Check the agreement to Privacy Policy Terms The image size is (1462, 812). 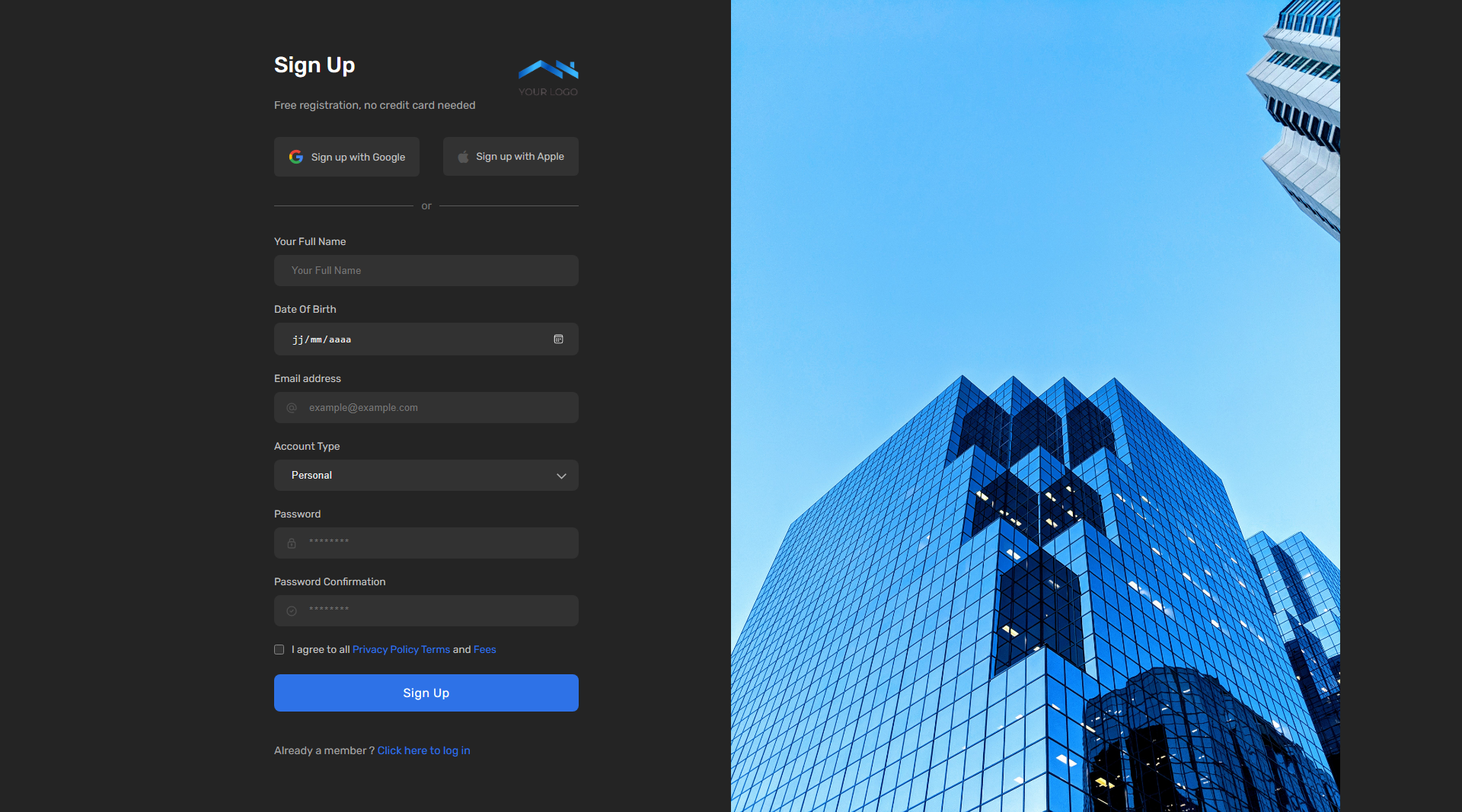[279, 649]
